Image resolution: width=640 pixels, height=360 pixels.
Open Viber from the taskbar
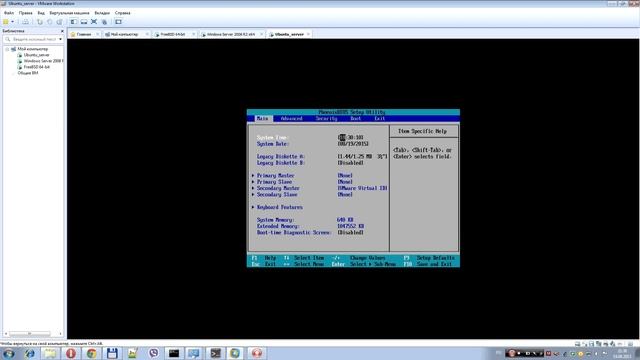pos(153,353)
